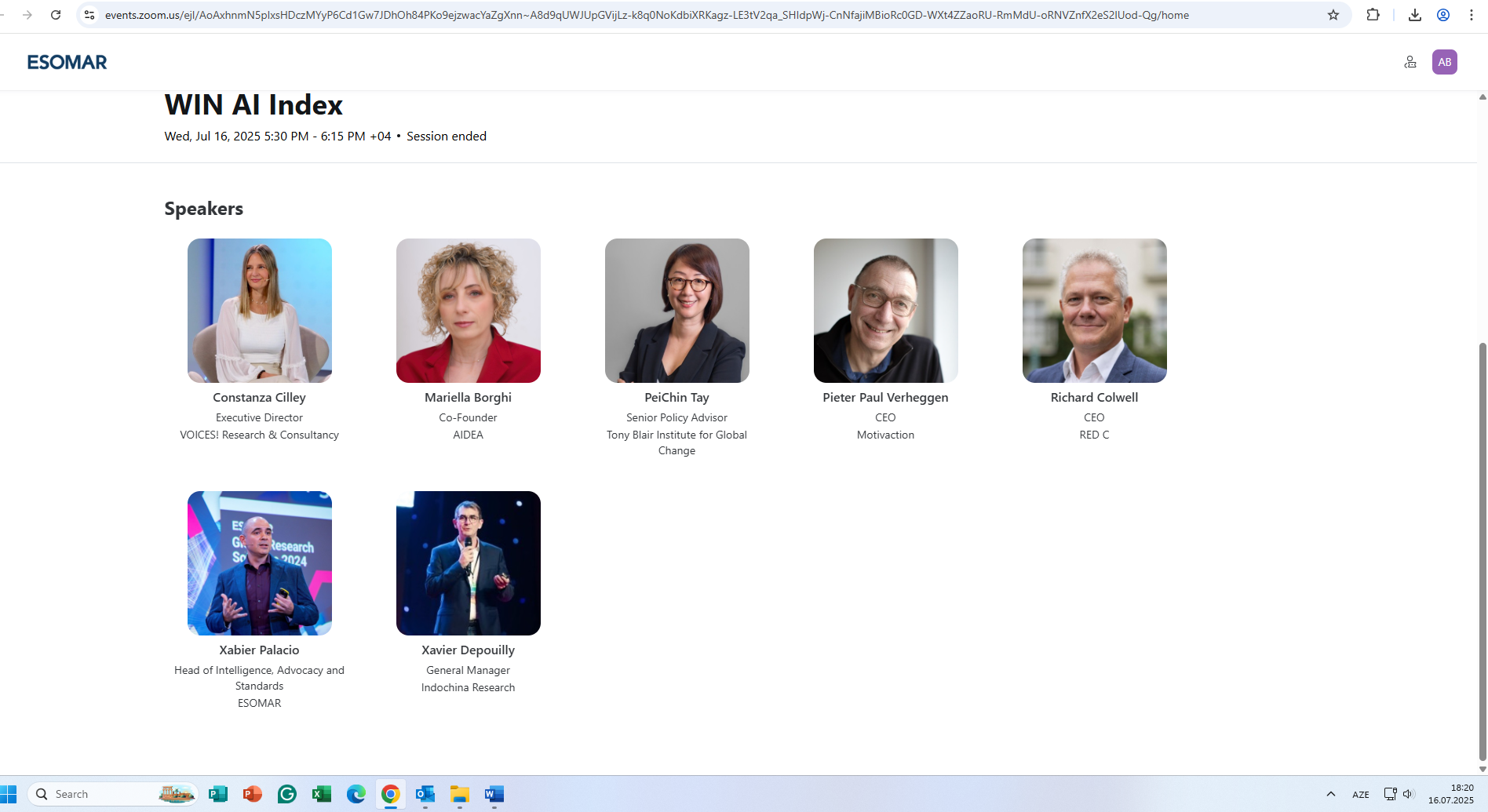Click the name Pieter Paul Verheggen
1488x812 pixels.
point(886,398)
